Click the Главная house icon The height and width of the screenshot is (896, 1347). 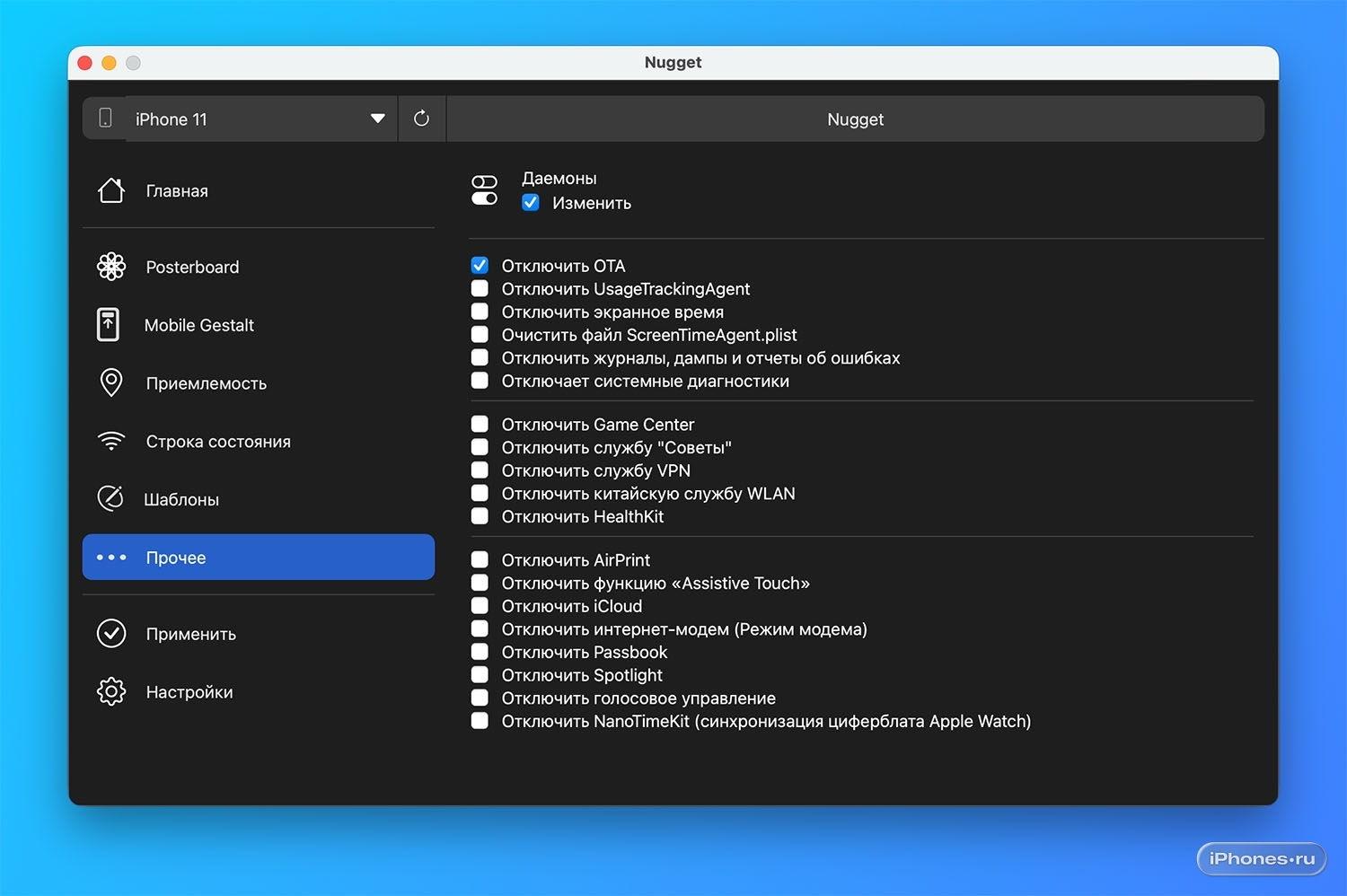click(x=111, y=190)
